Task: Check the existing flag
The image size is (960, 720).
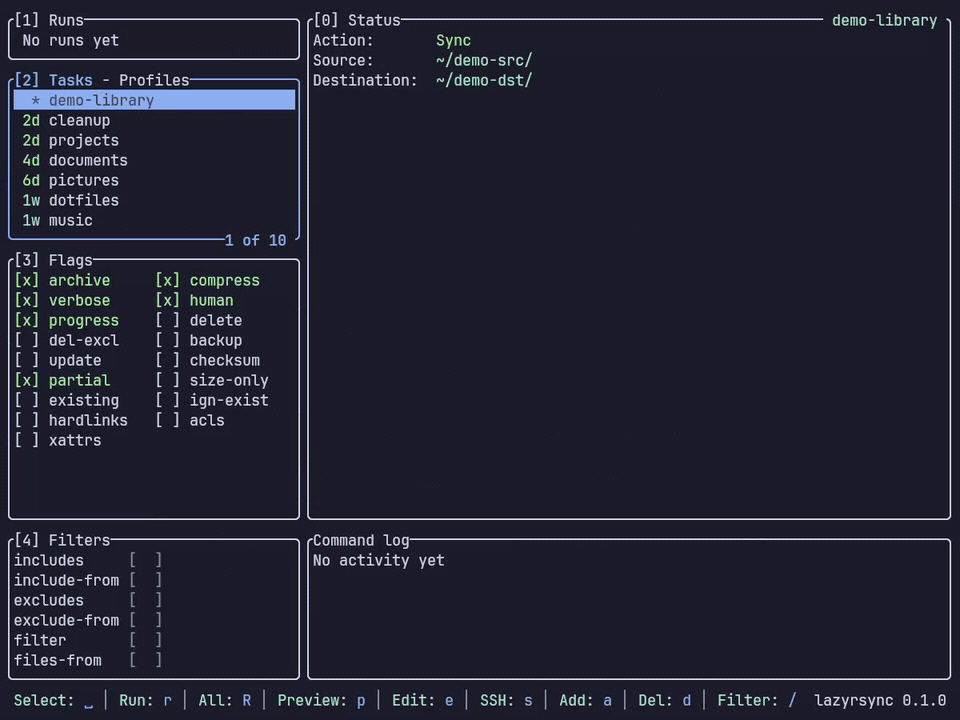Action: 27,400
